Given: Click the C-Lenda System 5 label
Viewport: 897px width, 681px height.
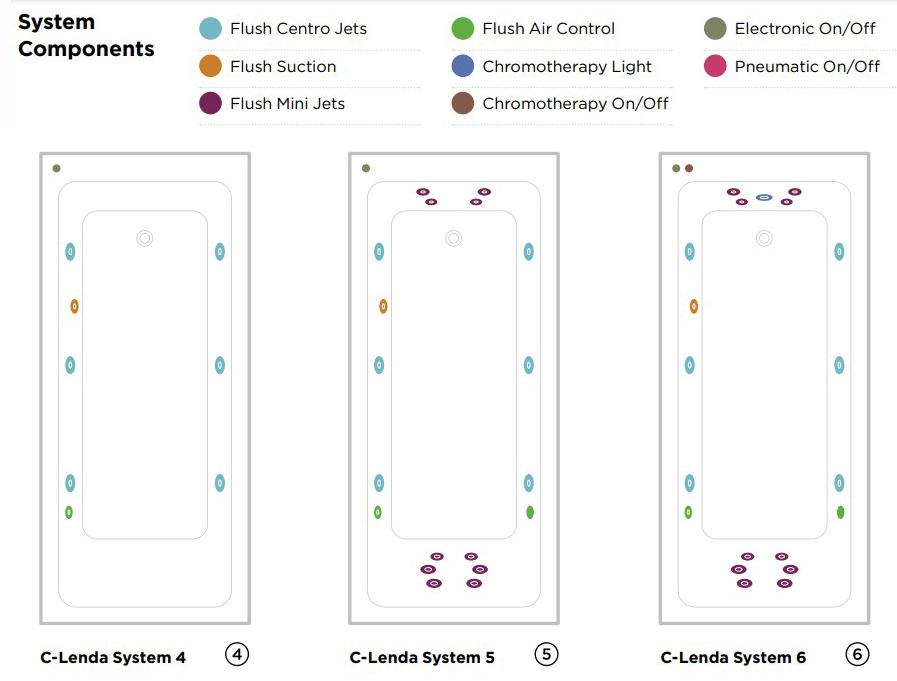Looking at the screenshot, I should pyautogui.click(x=422, y=658).
